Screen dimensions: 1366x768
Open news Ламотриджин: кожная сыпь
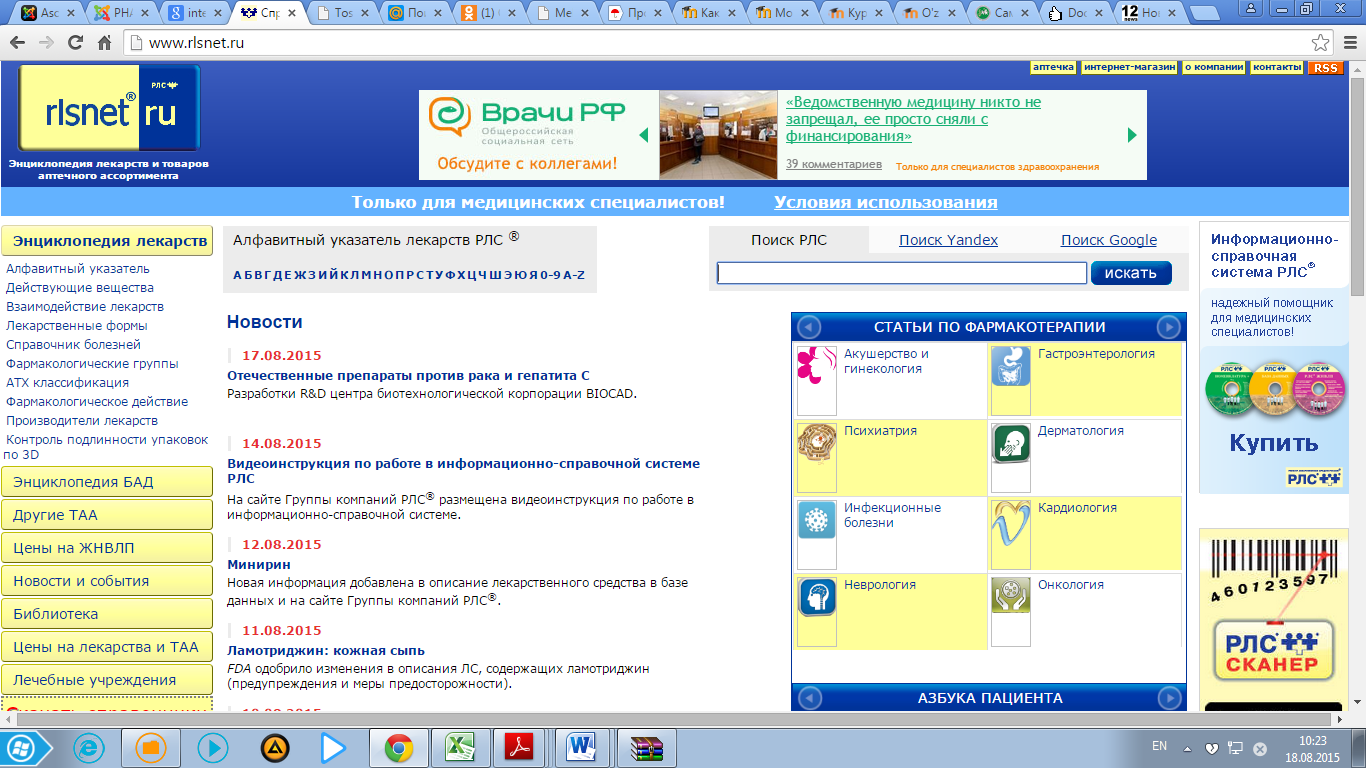(x=326, y=651)
